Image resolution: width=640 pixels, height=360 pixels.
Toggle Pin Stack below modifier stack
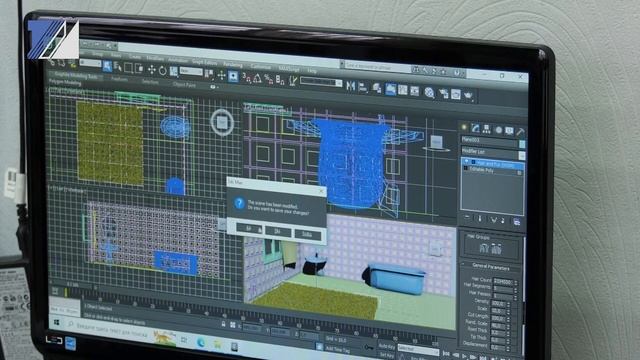point(467,218)
